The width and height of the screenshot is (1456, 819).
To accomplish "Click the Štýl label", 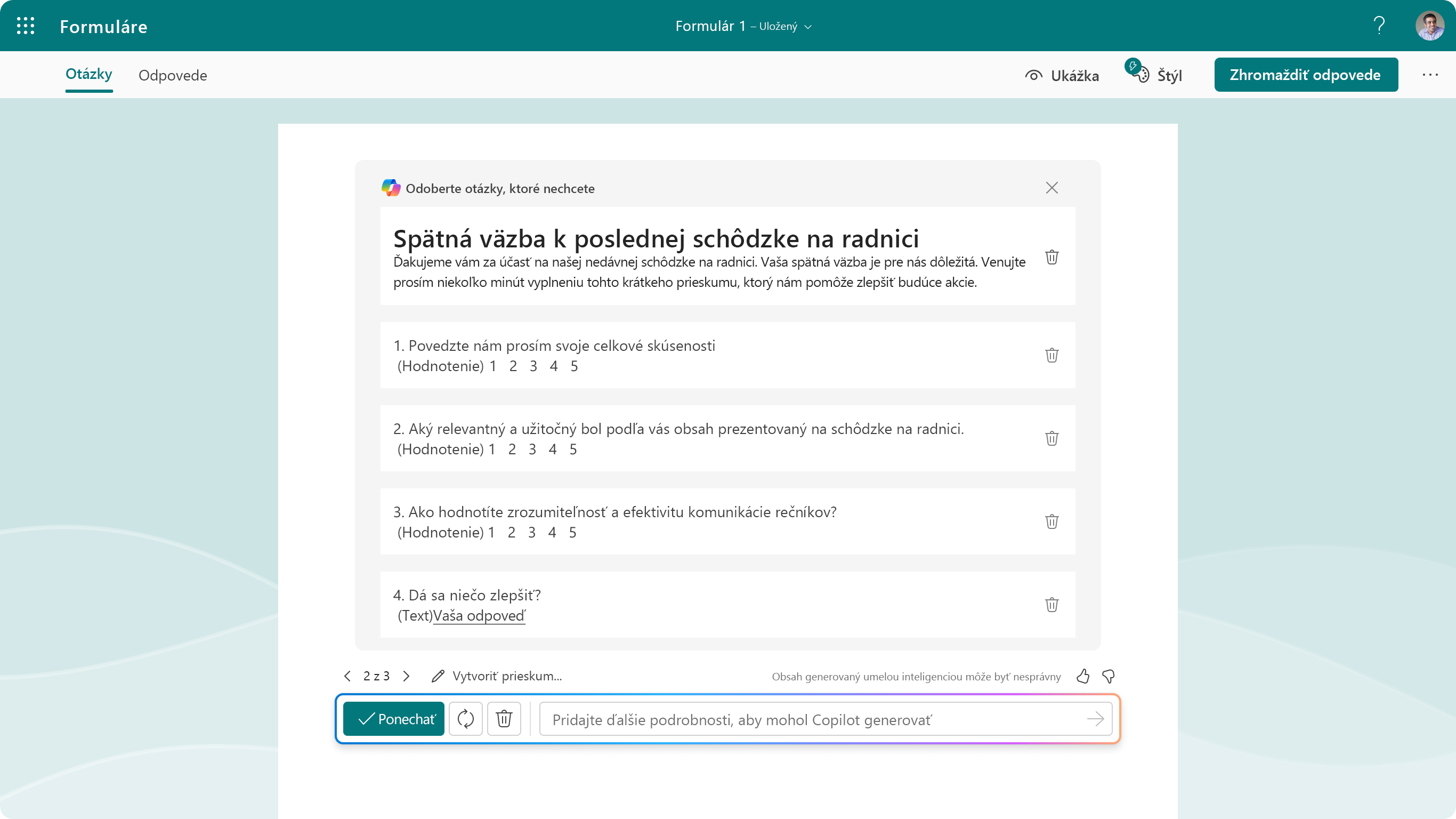I will (1170, 76).
